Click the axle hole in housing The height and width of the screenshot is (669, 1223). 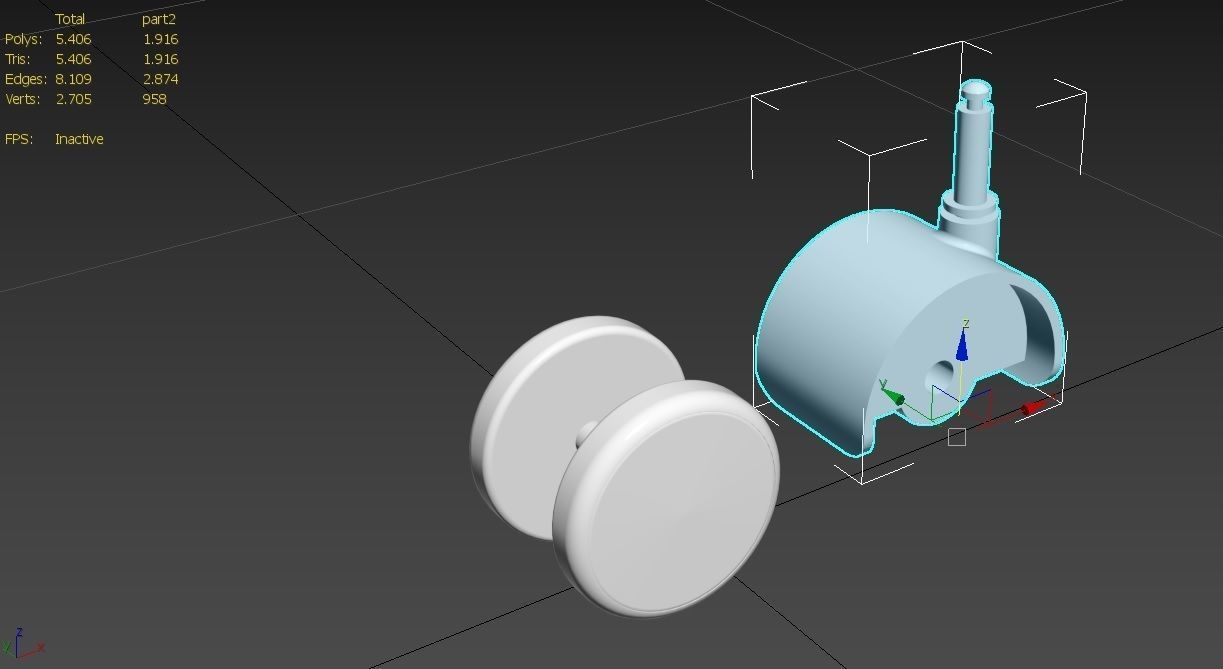(941, 374)
